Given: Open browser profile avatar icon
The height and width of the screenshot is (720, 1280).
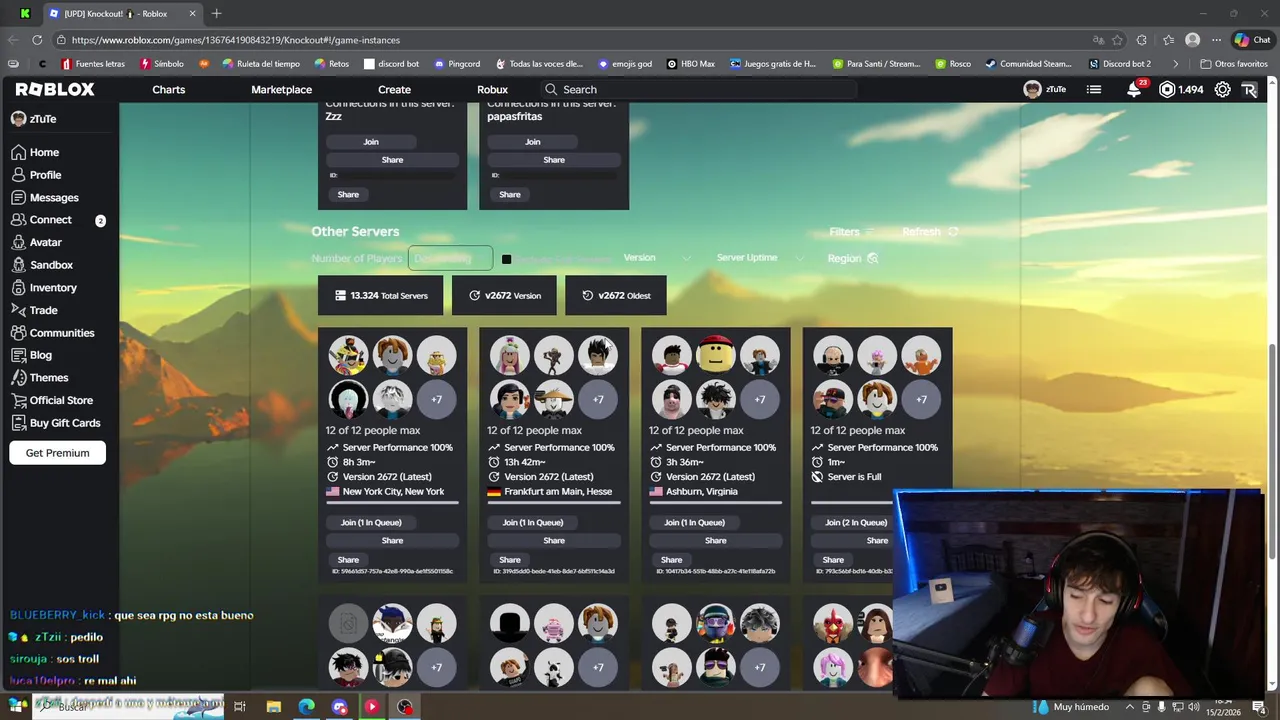Looking at the screenshot, I should tap(1192, 40).
